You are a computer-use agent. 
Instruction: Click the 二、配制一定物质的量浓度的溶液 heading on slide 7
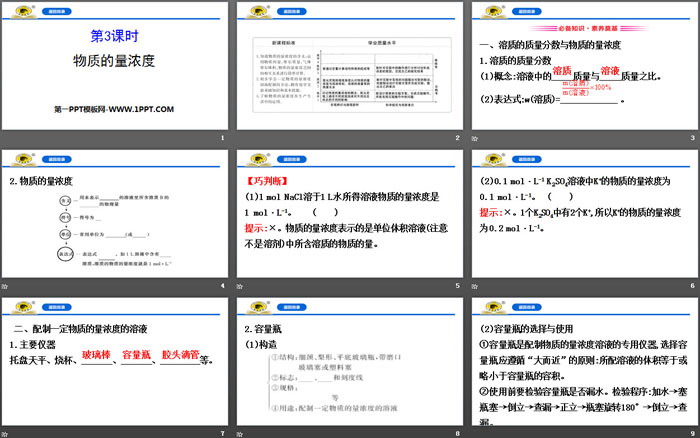[80, 329]
